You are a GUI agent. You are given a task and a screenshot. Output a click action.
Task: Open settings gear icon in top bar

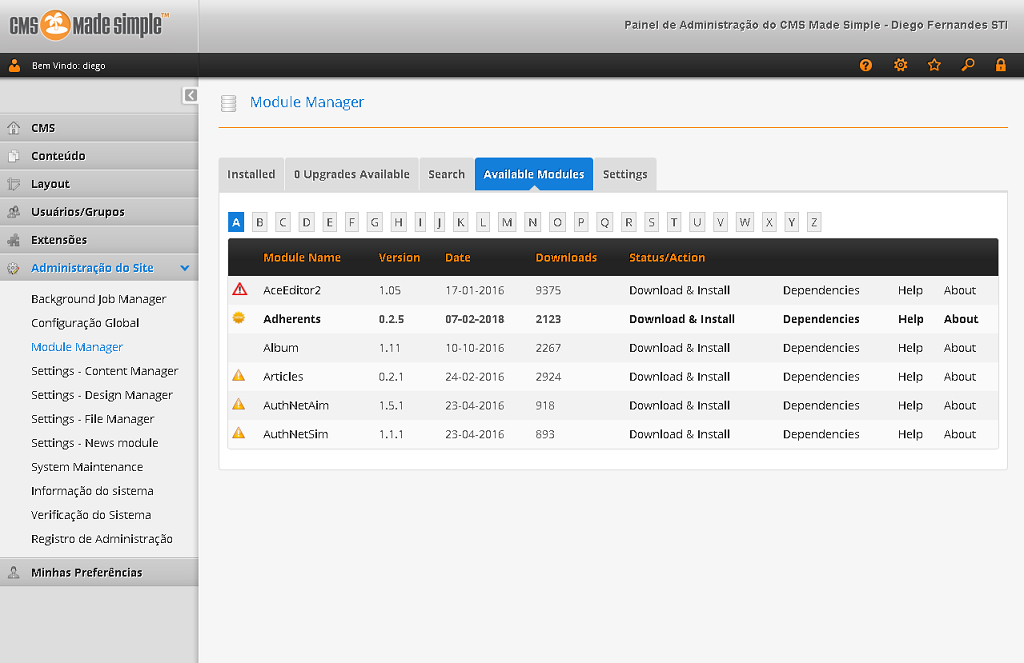click(900, 65)
